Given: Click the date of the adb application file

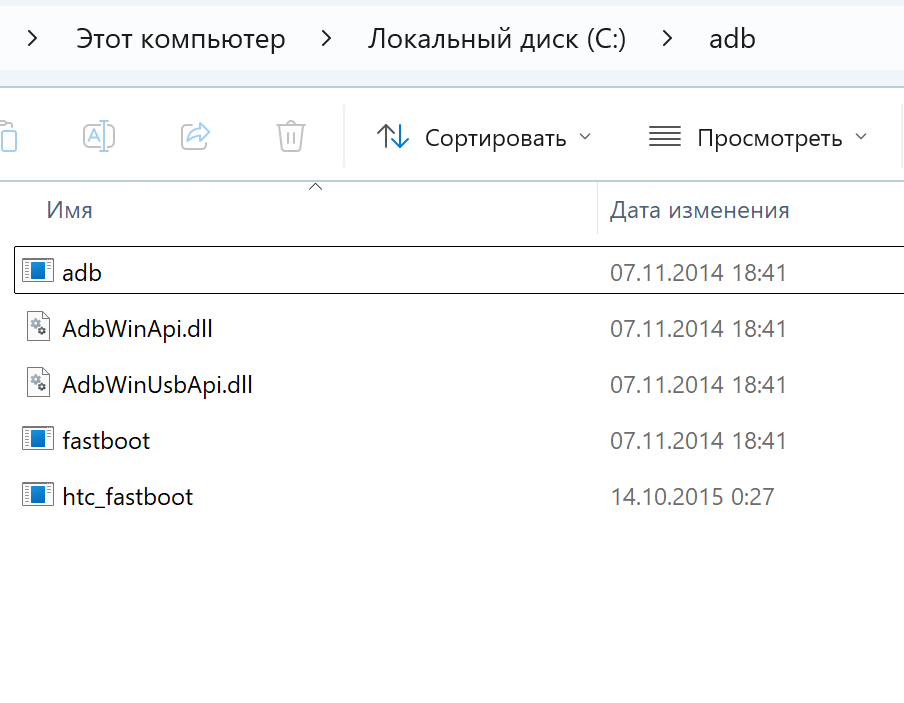Looking at the screenshot, I should coord(698,273).
